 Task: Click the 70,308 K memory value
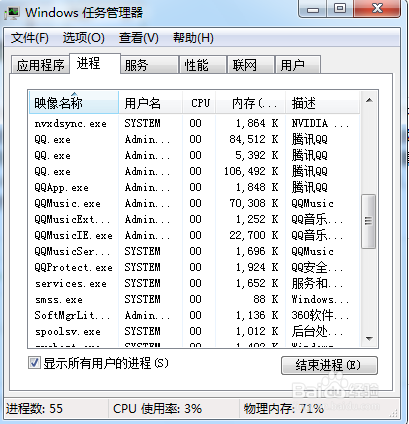click(254, 203)
